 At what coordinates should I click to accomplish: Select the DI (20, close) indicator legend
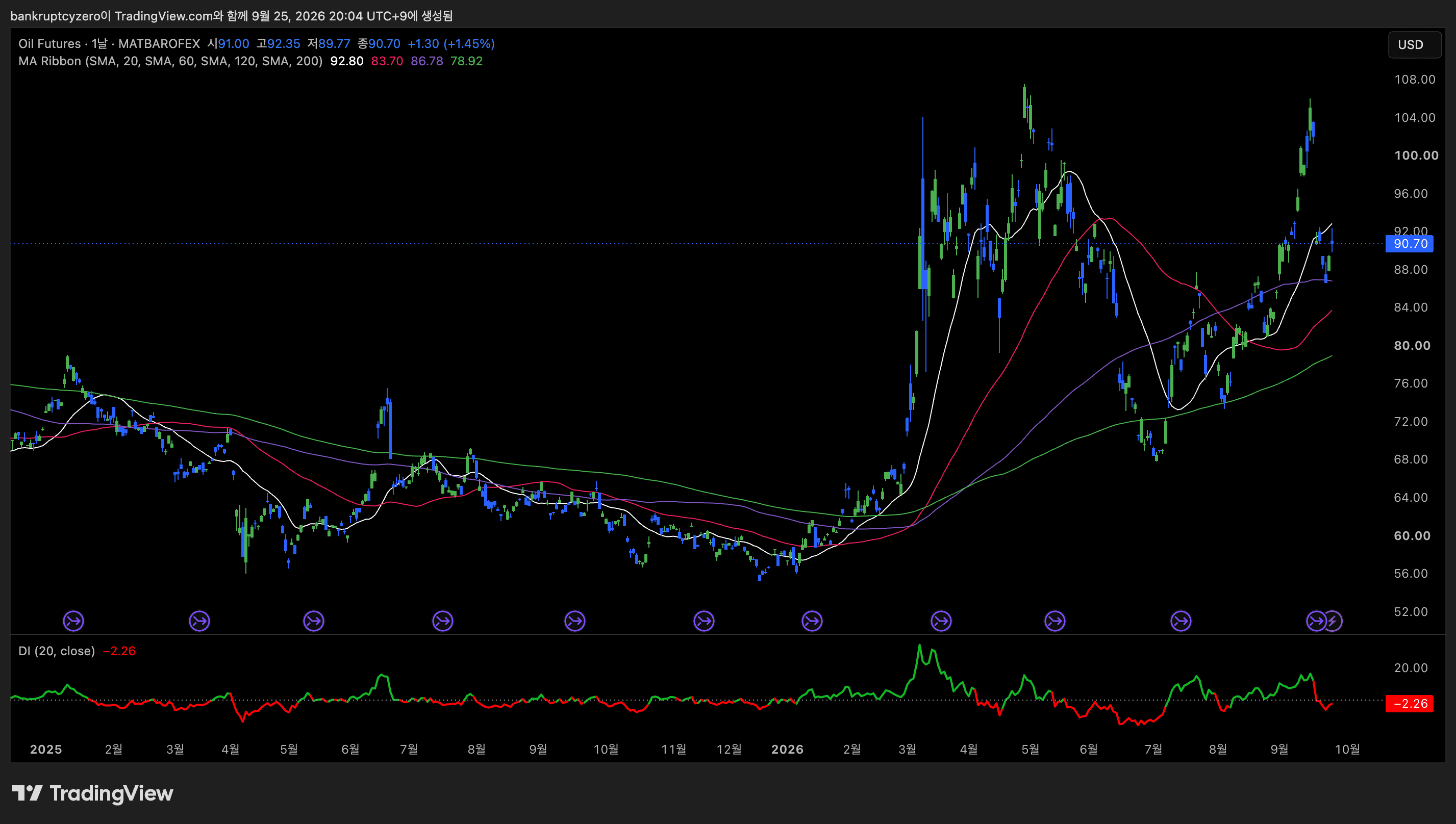click(x=57, y=651)
